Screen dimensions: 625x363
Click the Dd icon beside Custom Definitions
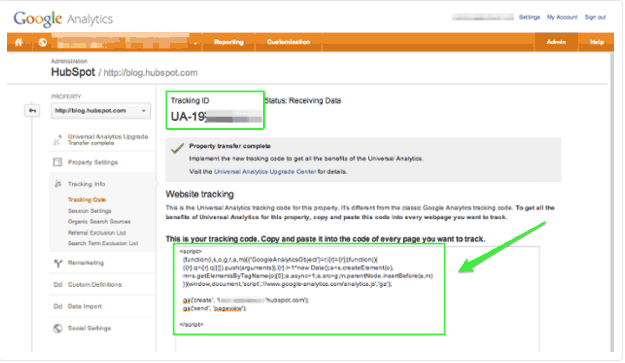pyautogui.click(x=58, y=285)
